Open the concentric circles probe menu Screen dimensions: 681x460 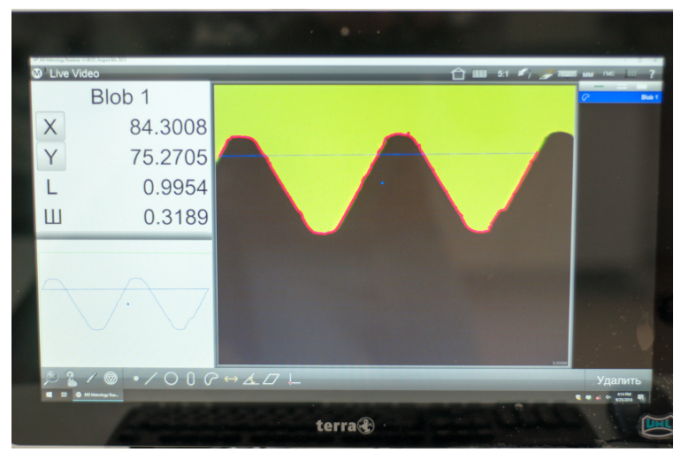tap(110, 379)
